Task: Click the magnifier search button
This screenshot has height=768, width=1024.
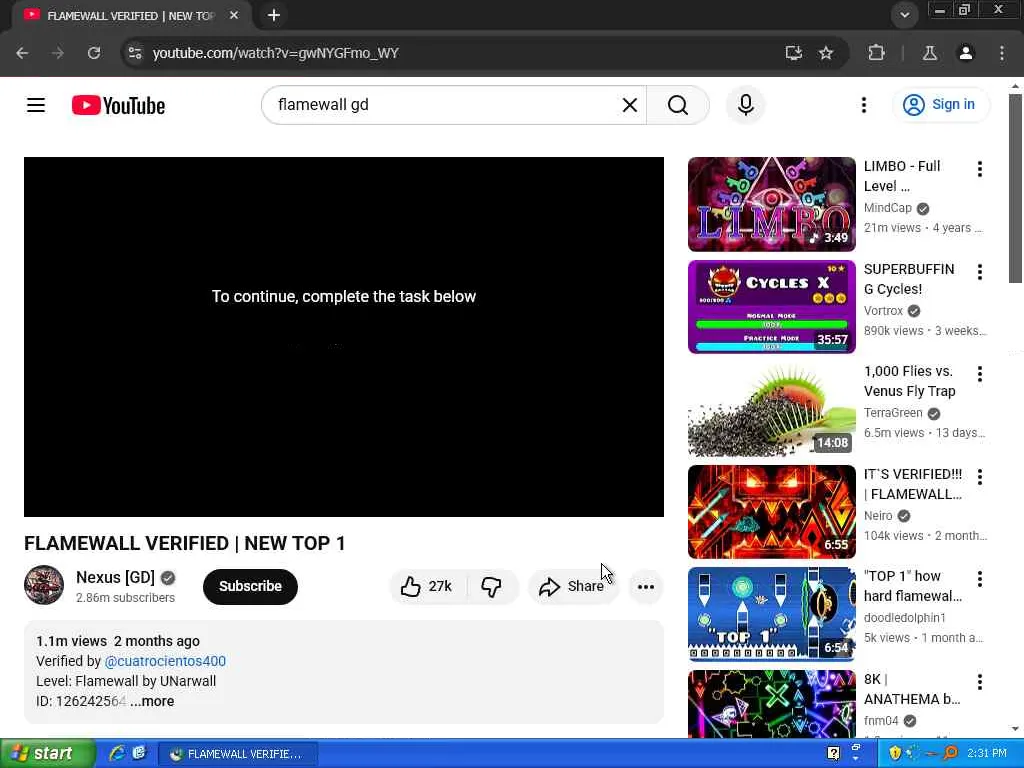Action: click(x=678, y=105)
